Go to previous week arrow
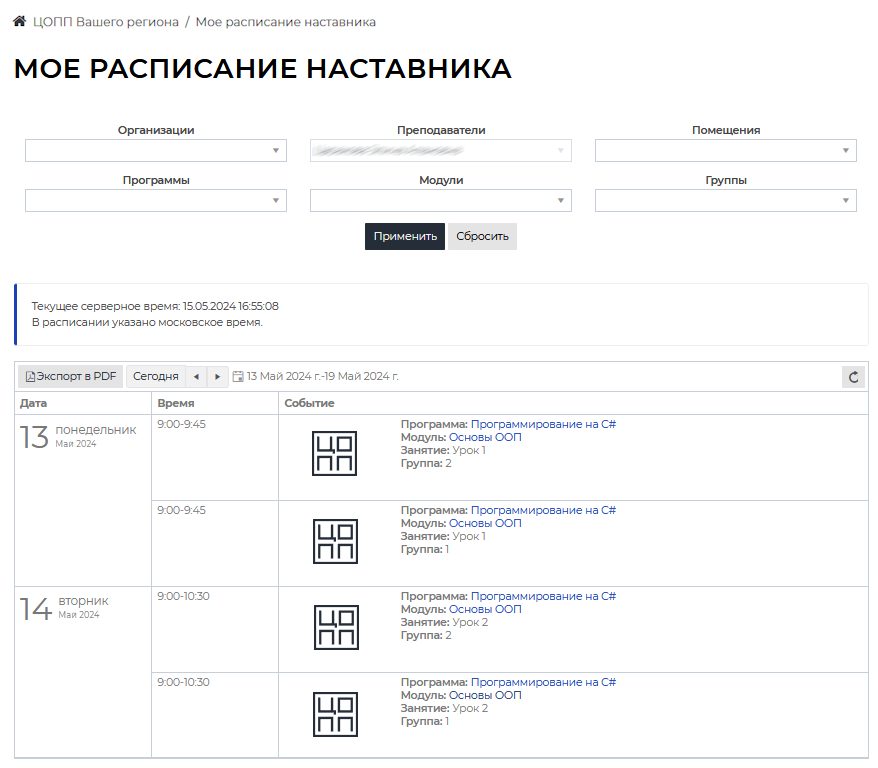This screenshot has height=768, width=878. point(196,376)
